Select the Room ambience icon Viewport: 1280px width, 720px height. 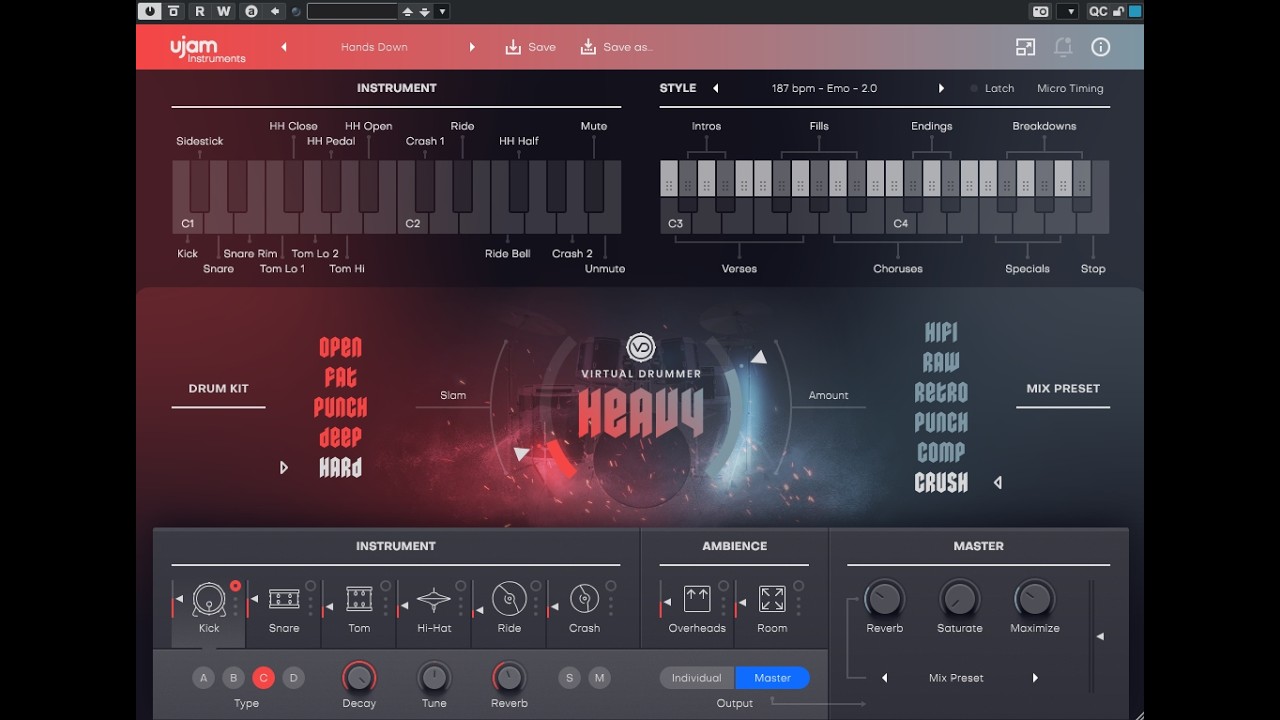coord(772,599)
